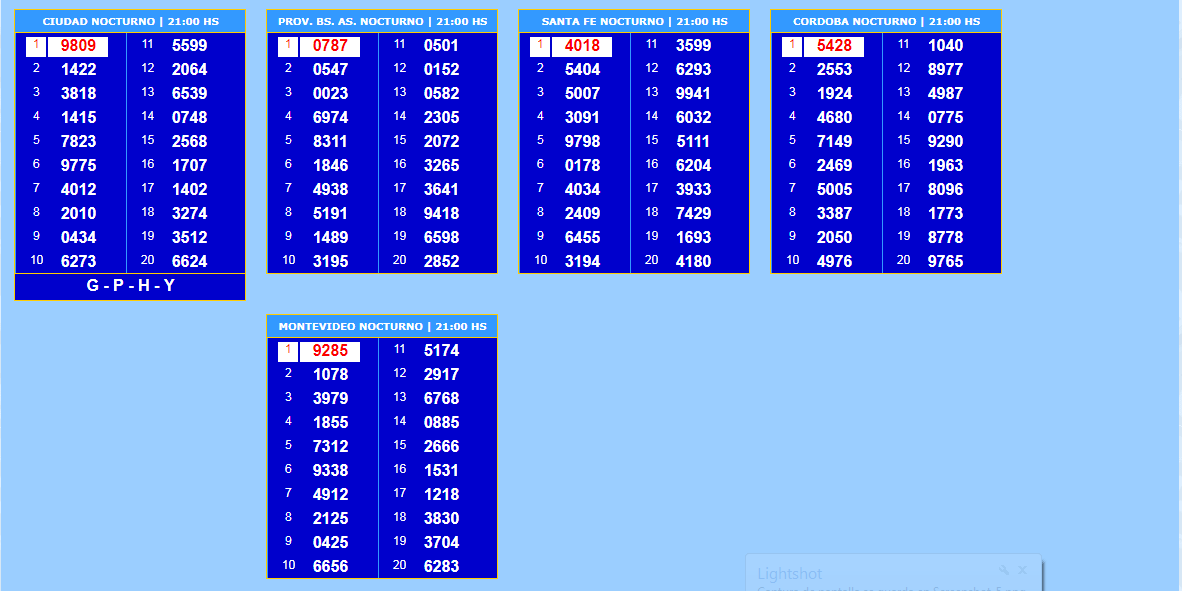1182x591 pixels.
Task: Select the Prov. Bs. As. Nocturno header
Action: 382,21
